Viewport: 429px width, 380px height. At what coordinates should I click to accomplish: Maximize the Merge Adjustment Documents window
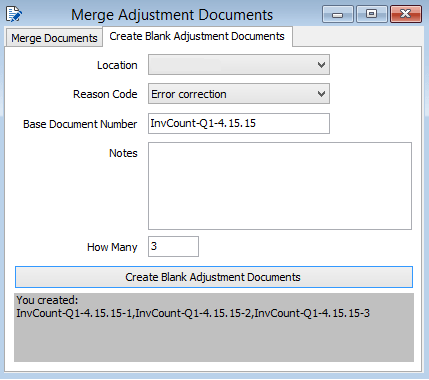371,14
